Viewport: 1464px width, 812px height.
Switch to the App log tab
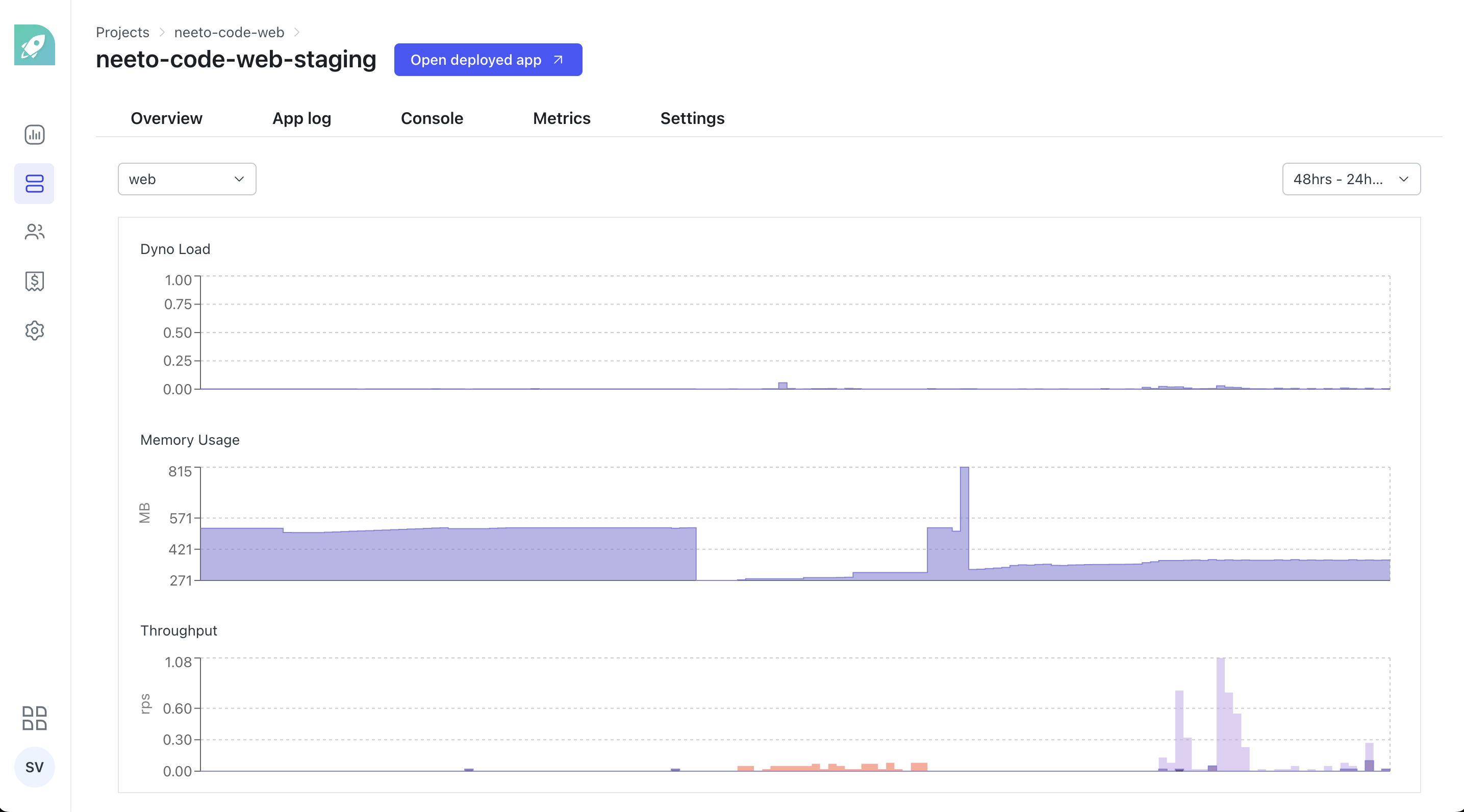click(x=301, y=118)
